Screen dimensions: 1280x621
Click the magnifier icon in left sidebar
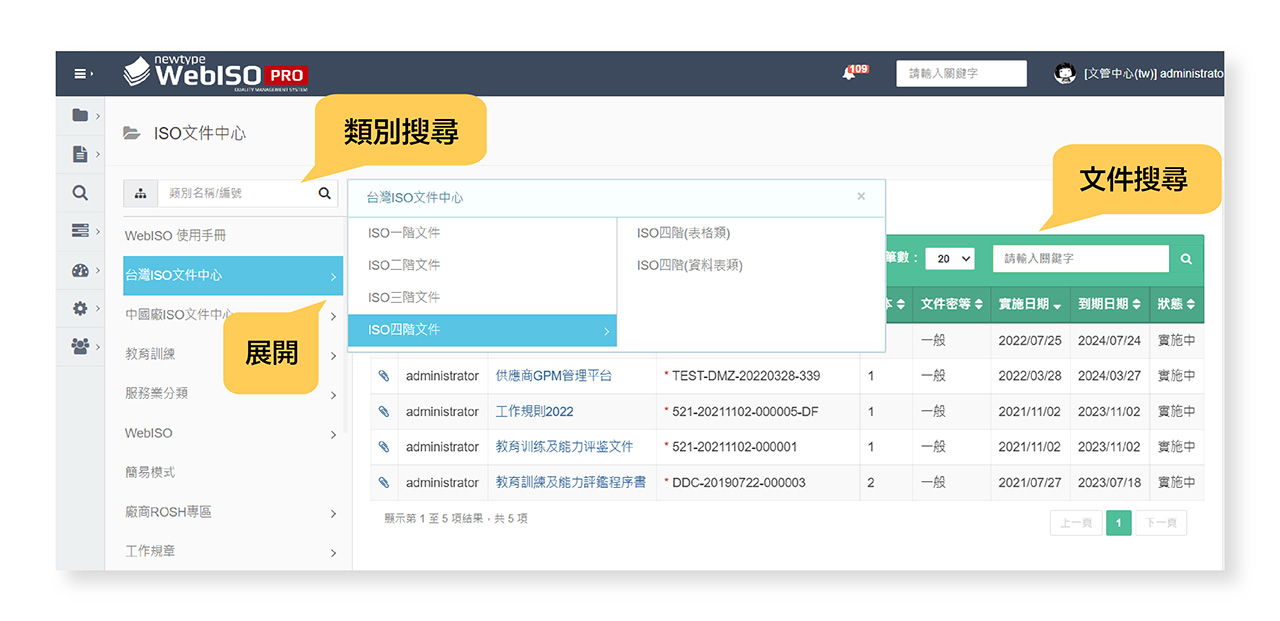coord(80,193)
